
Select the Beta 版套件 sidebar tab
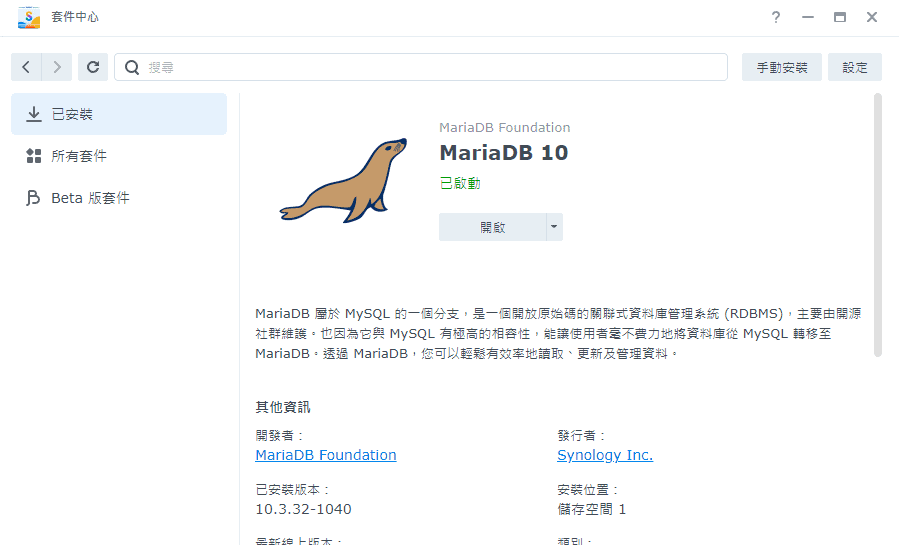pyautogui.click(x=119, y=198)
